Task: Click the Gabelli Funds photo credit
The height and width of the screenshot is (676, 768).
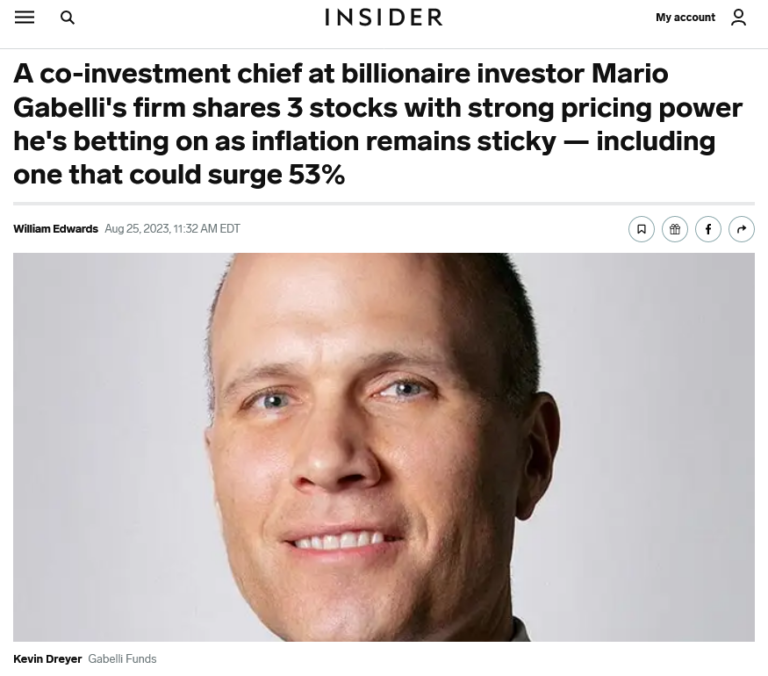Action: point(122,659)
